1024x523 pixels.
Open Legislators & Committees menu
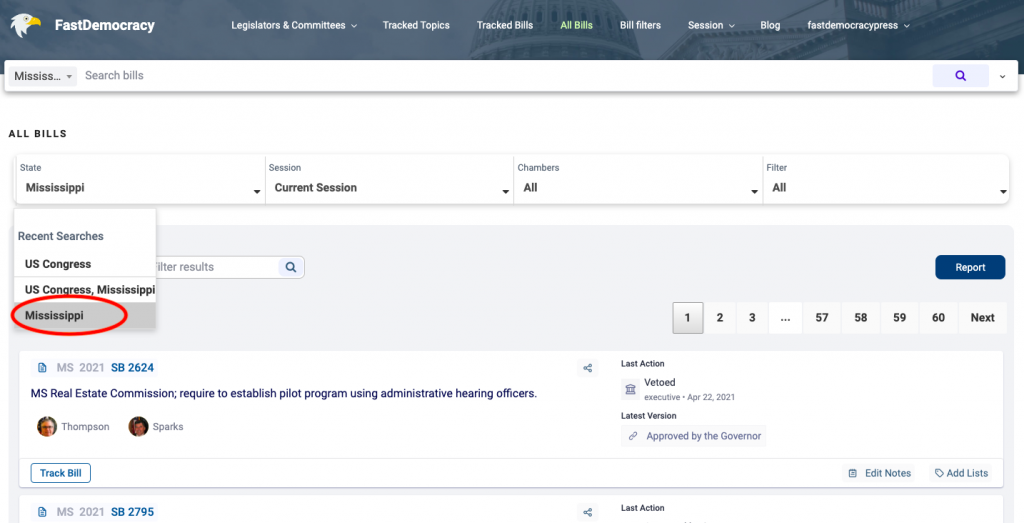(294, 25)
